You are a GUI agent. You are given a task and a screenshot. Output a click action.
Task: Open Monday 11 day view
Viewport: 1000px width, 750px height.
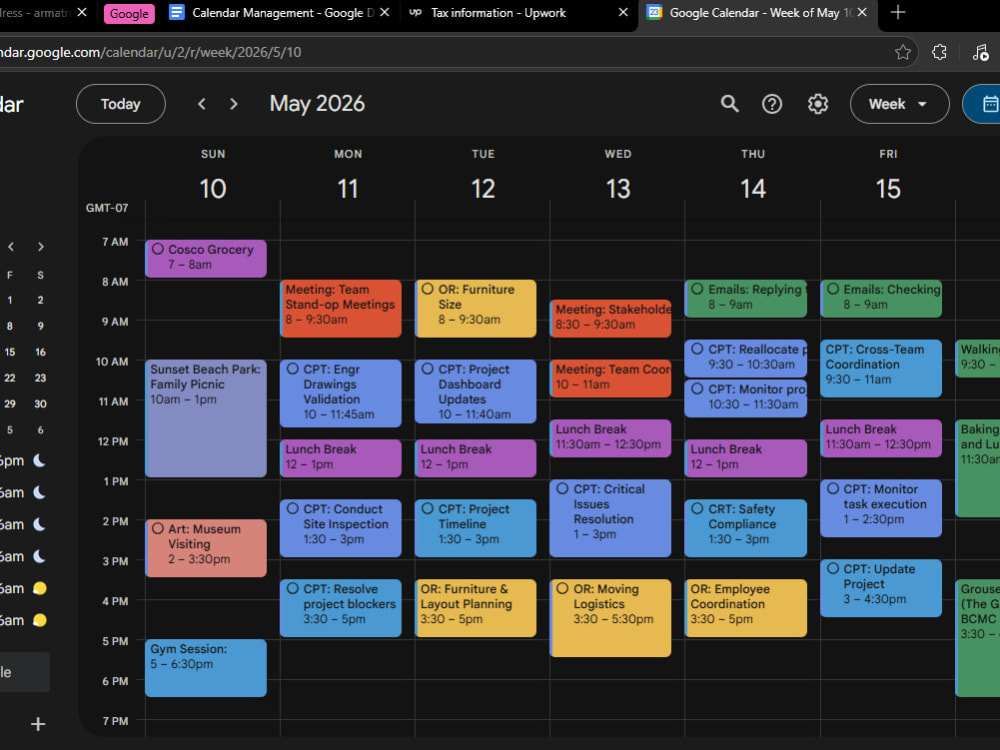pos(348,189)
